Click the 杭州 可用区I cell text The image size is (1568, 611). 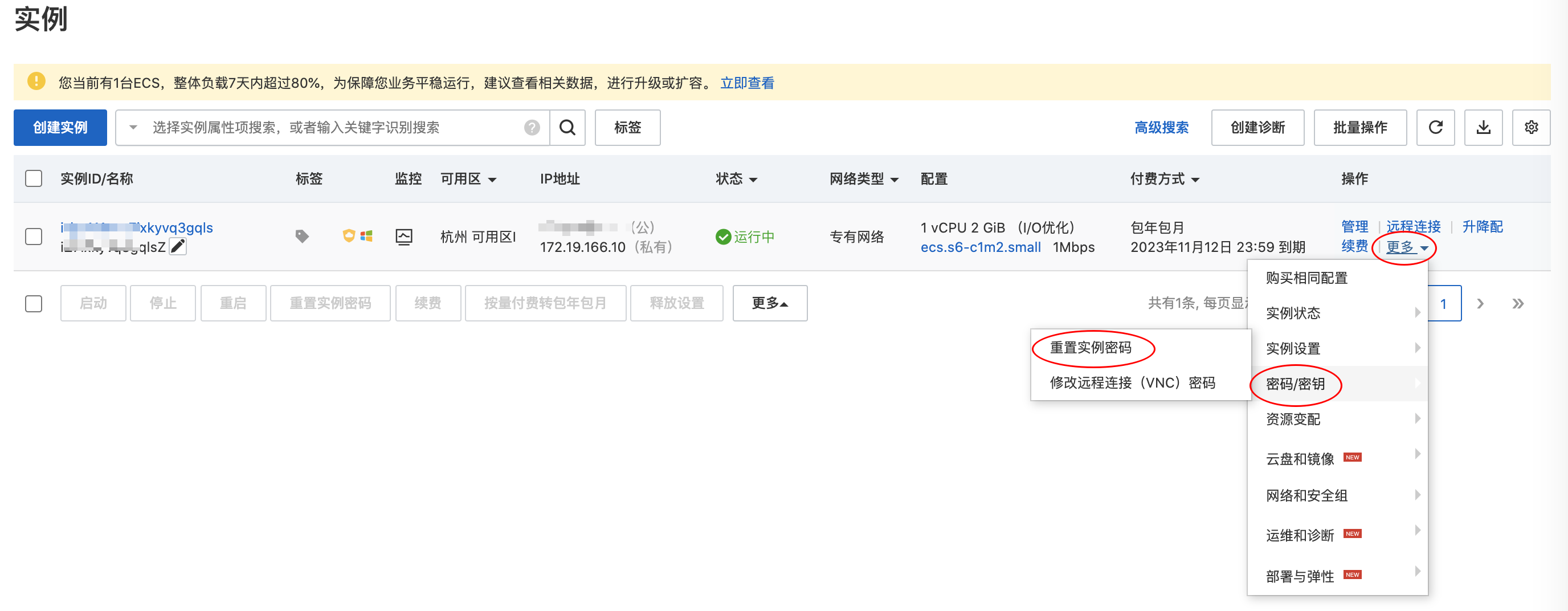479,237
